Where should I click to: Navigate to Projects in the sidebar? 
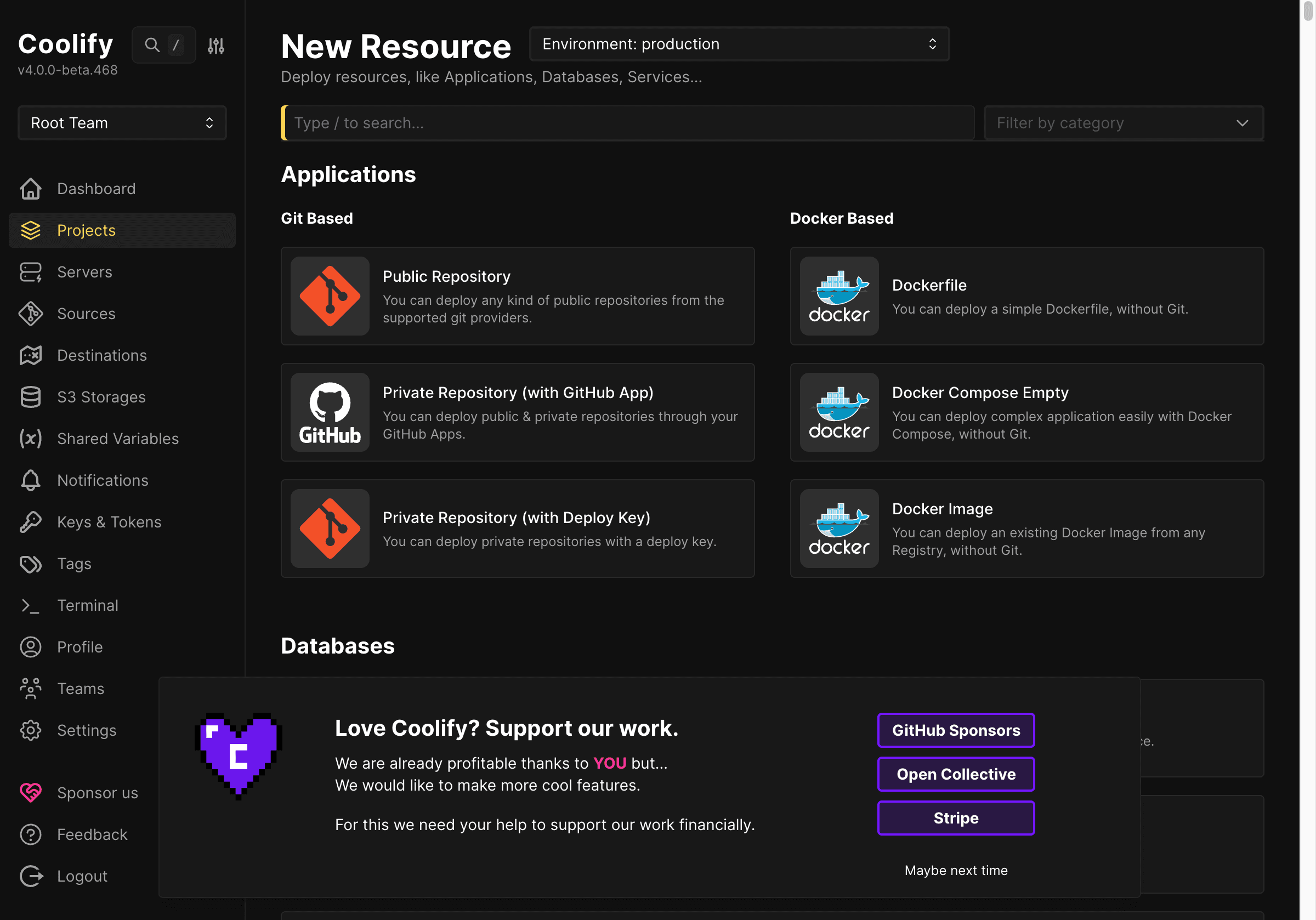click(86, 230)
